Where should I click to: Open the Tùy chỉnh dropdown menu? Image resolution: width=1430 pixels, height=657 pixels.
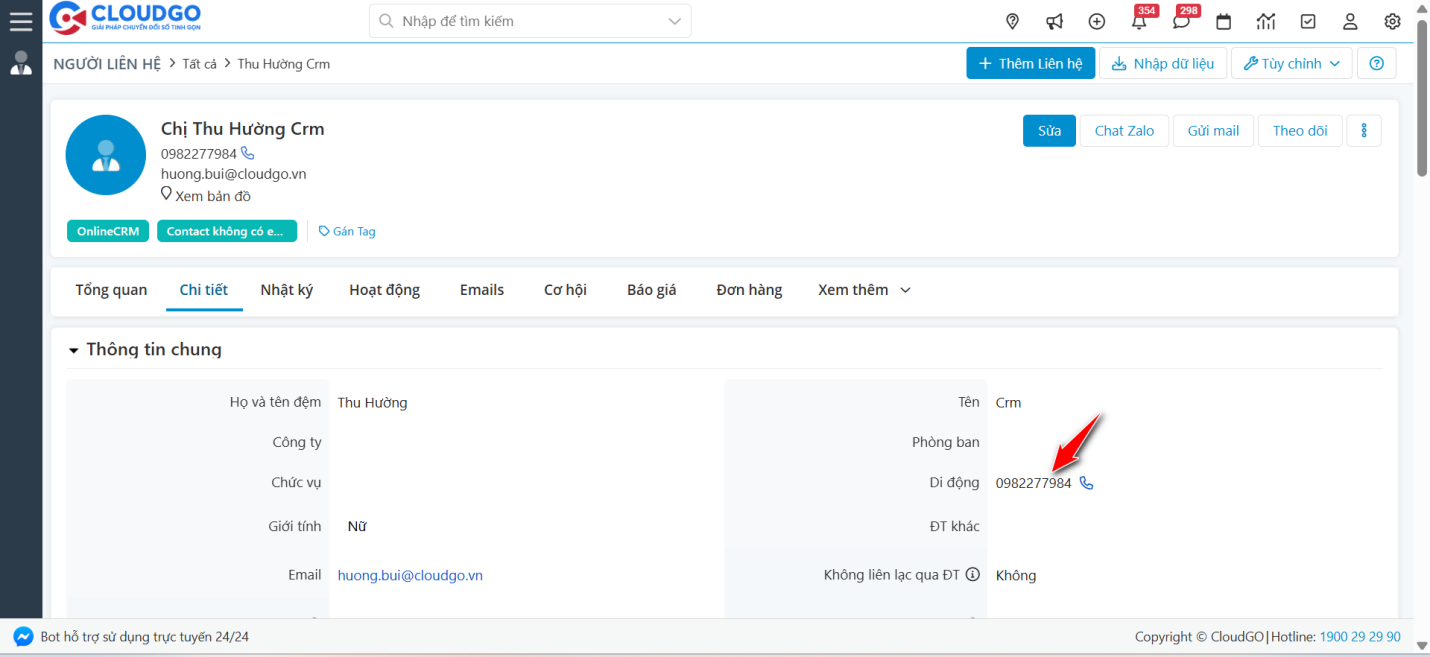[1291, 62]
